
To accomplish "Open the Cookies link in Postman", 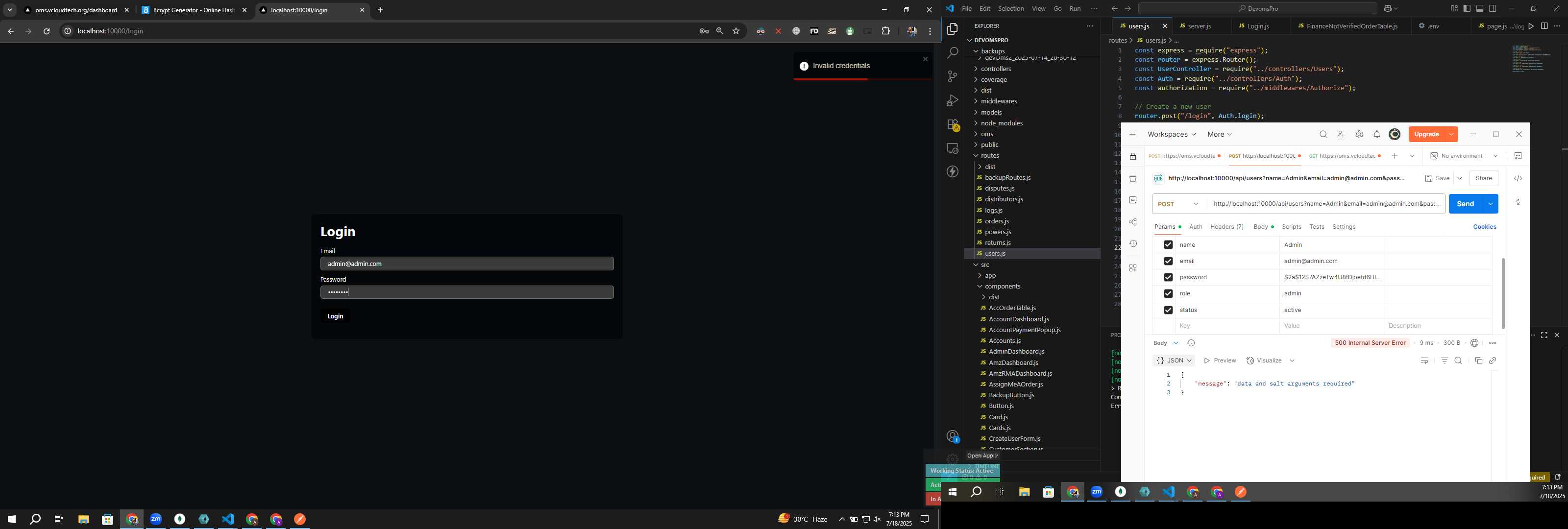I will (x=1485, y=227).
